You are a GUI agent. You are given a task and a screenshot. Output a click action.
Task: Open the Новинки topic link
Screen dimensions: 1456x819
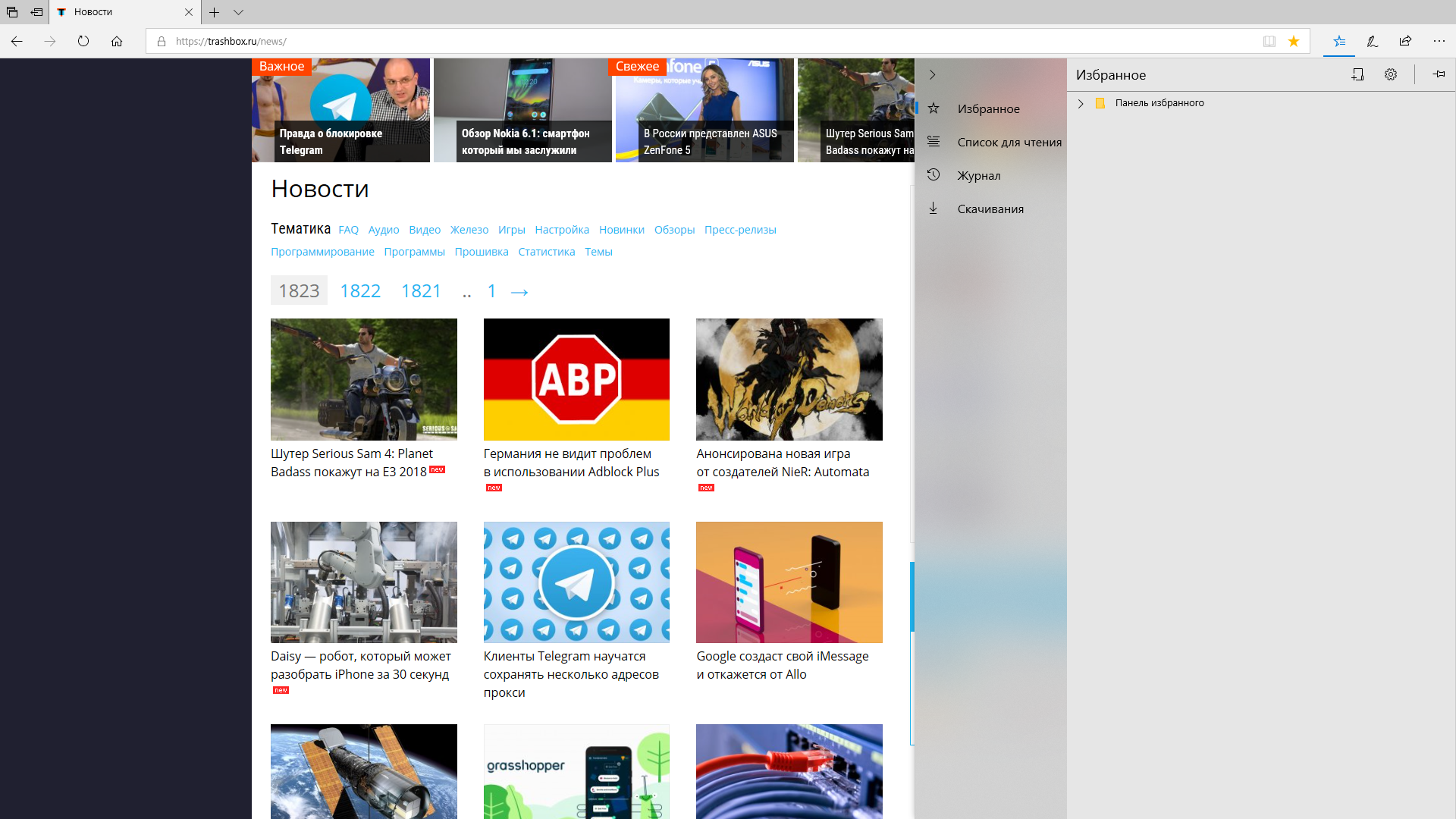pyautogui.click(x=621, y=230)
